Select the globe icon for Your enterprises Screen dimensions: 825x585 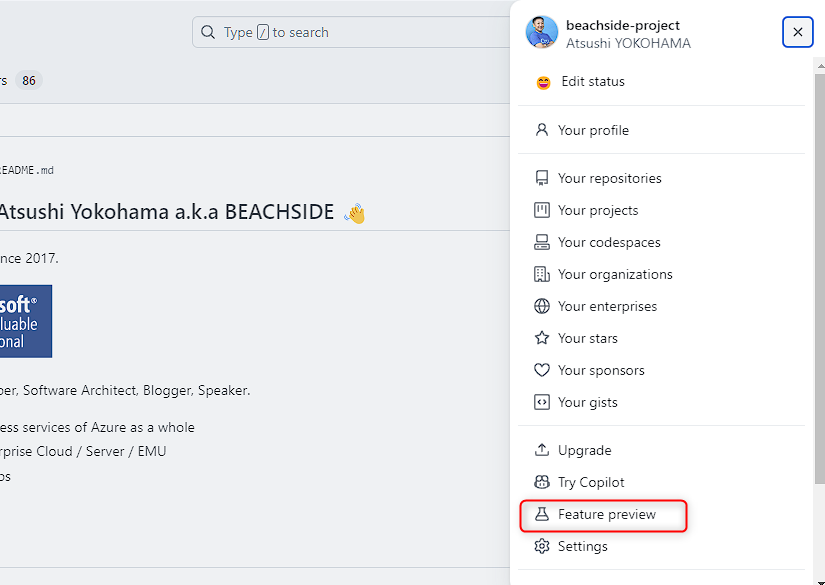coord(541,306)
